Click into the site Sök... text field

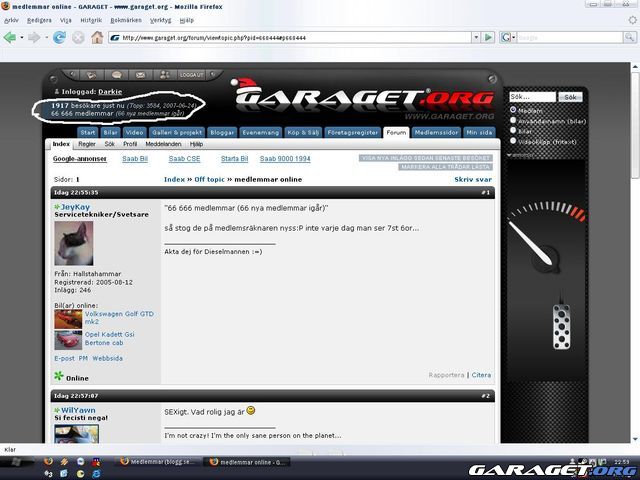(x=532, y=97)
